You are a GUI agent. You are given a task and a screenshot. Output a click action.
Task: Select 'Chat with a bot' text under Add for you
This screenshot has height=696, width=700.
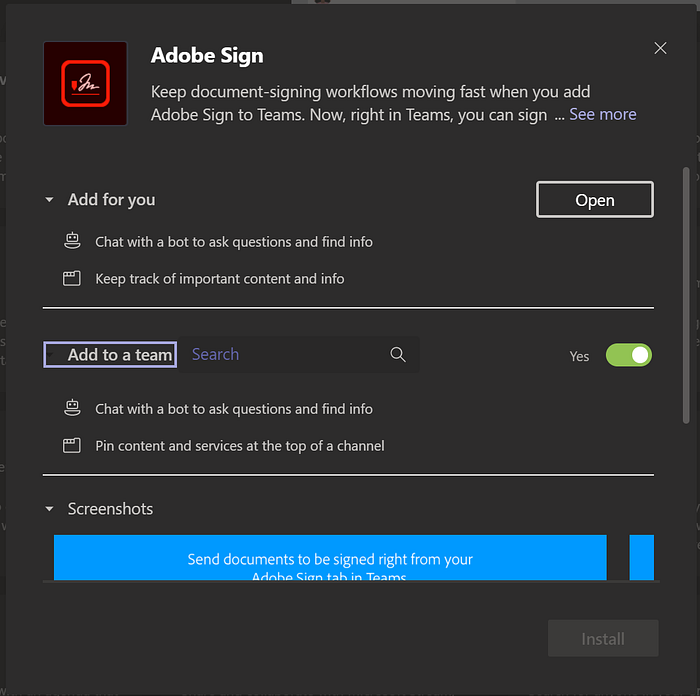[x=233, y=242]
